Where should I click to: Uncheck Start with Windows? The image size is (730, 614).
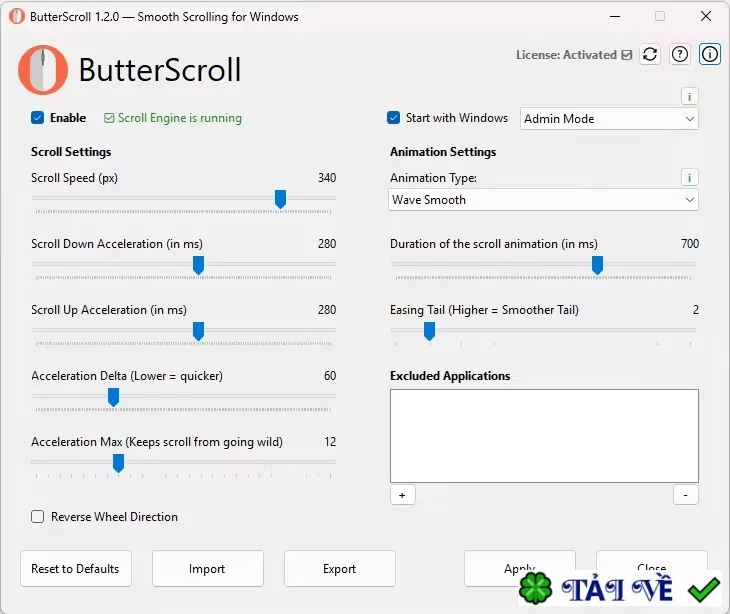pos(393,118)
